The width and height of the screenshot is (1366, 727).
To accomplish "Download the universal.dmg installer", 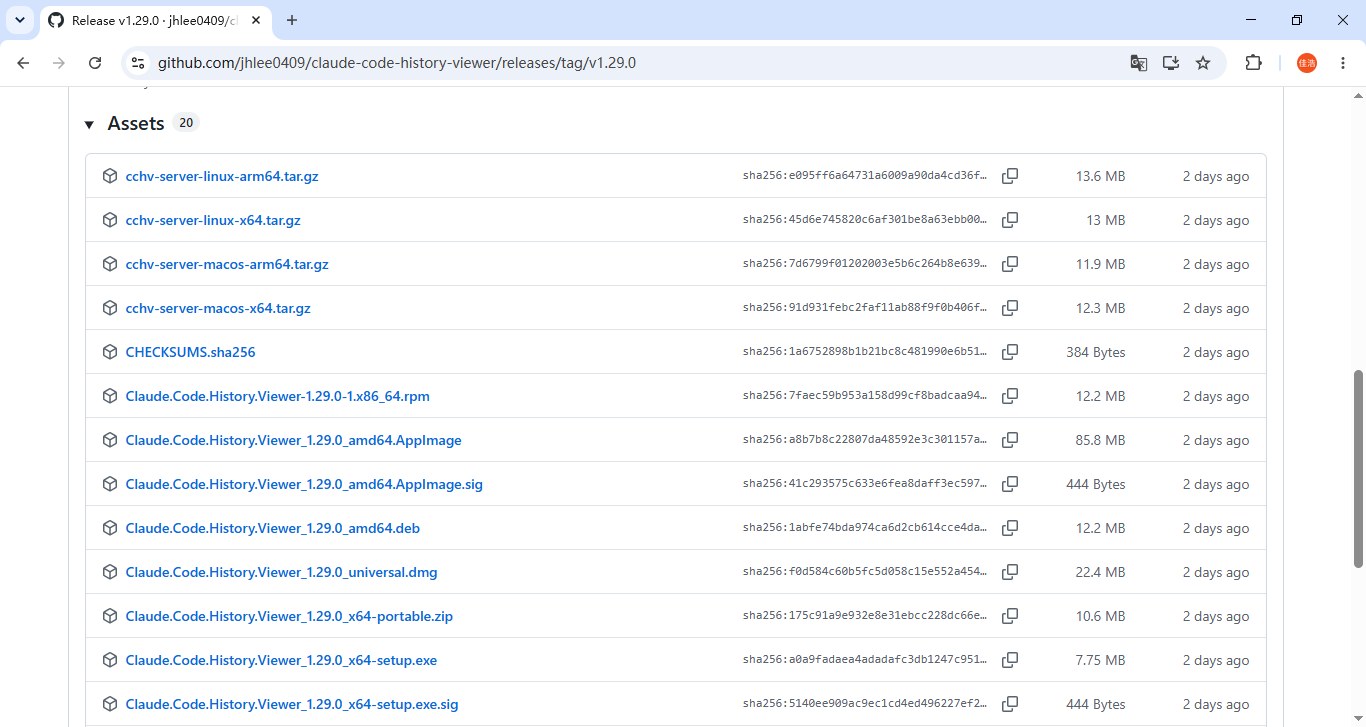I will pyautogui.click(x=282, y=572).
